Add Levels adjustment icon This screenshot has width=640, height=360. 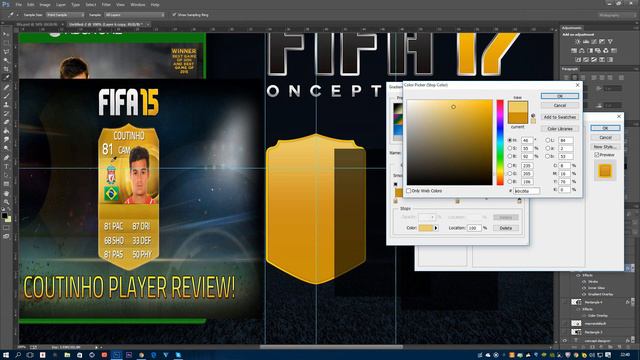(586, 42)
